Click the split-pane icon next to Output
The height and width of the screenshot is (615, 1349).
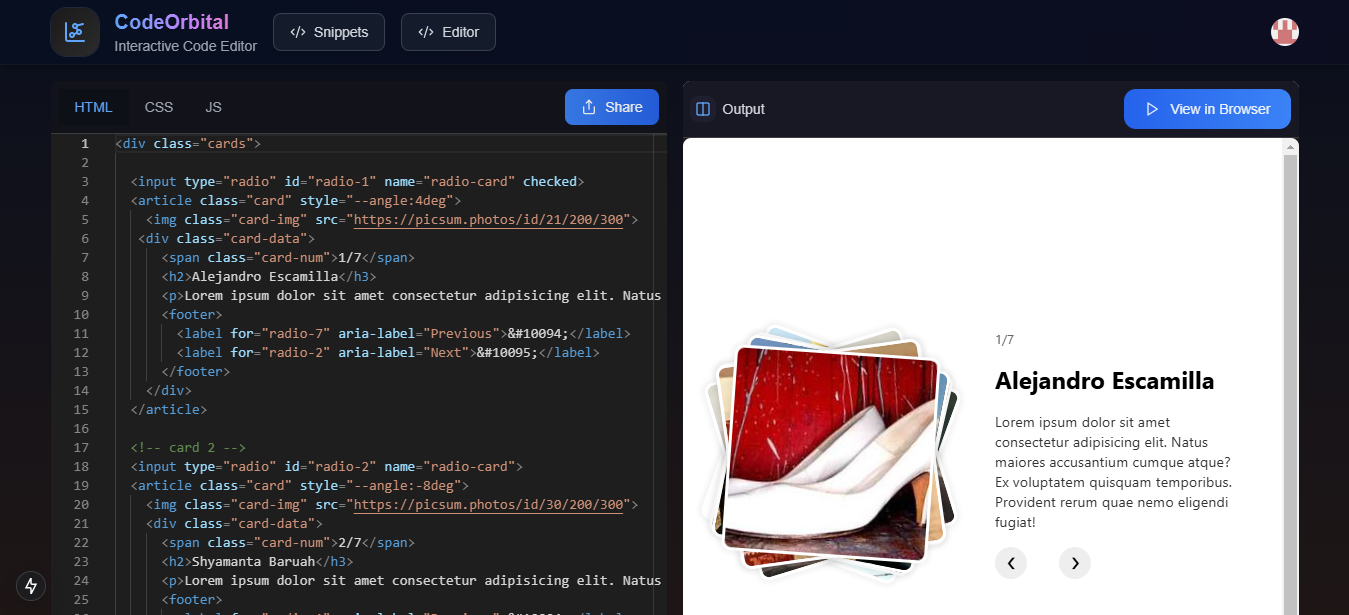701,109
